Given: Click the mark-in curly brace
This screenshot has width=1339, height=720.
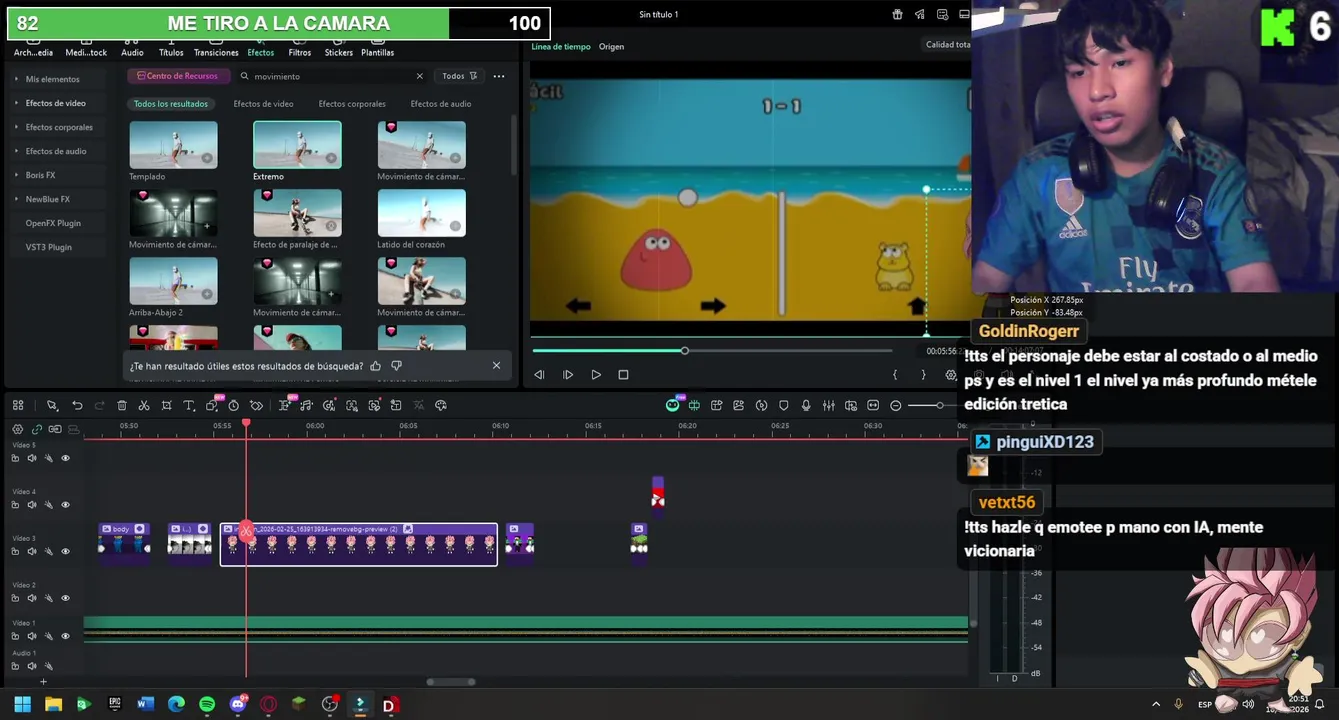Looking at the screenshot, I should [895, 374].
